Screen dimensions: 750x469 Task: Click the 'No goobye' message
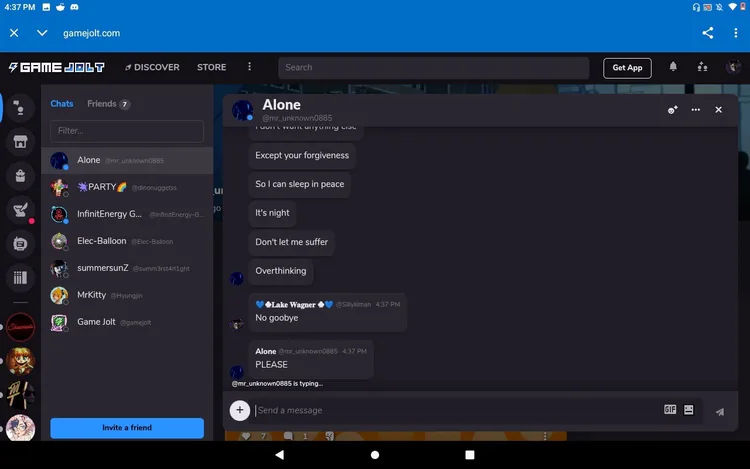pyautogui.click(x=276, y=318)
